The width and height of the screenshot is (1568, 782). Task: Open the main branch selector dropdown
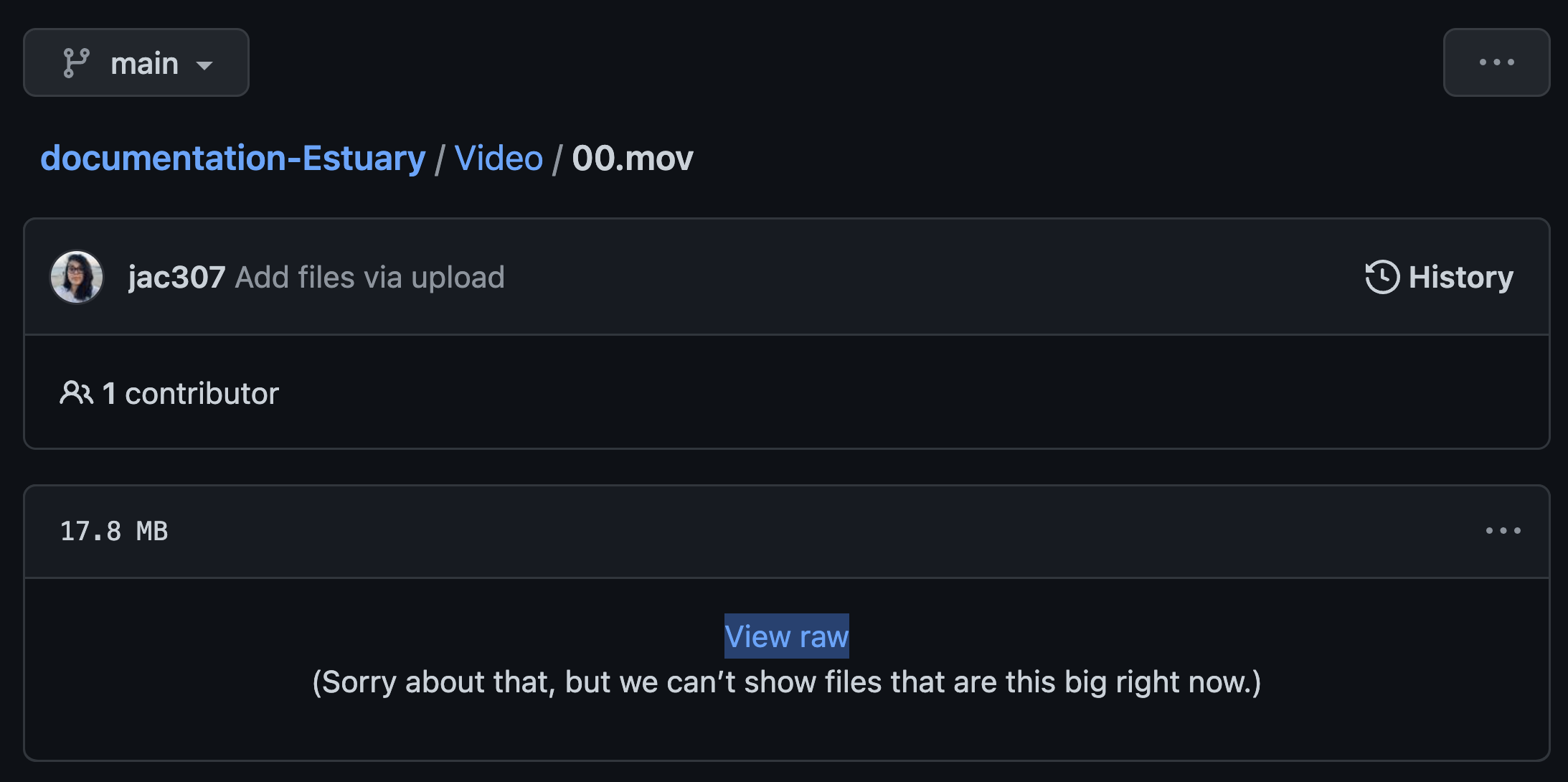point(136,62)
